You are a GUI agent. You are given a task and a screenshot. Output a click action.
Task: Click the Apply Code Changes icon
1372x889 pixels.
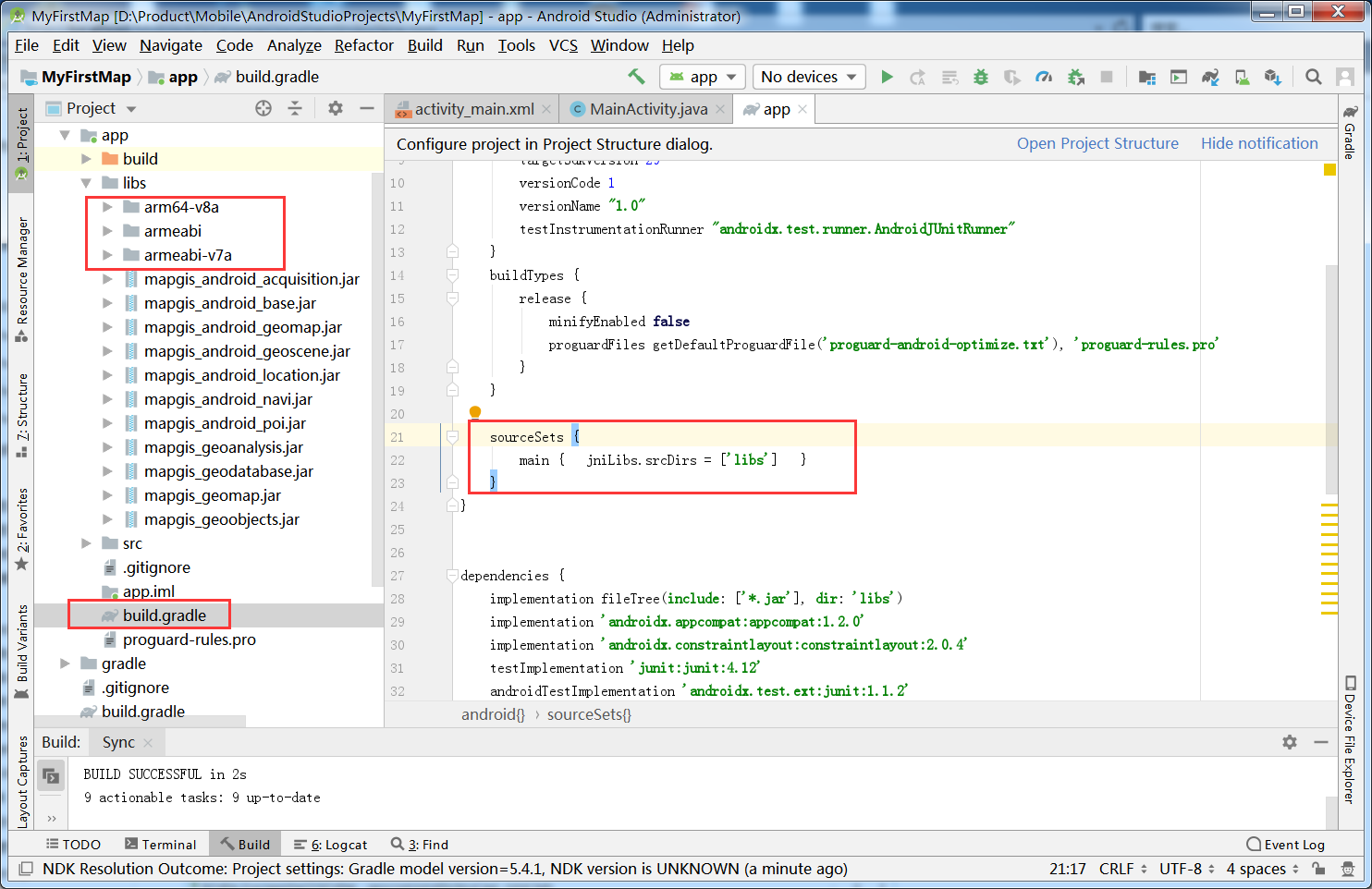(949, 77)
